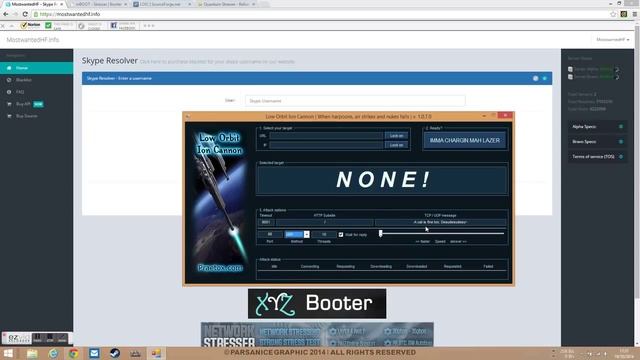Click the Praetox.com text in LOIC
The image size is (640, 360).
tap(220, 268)
